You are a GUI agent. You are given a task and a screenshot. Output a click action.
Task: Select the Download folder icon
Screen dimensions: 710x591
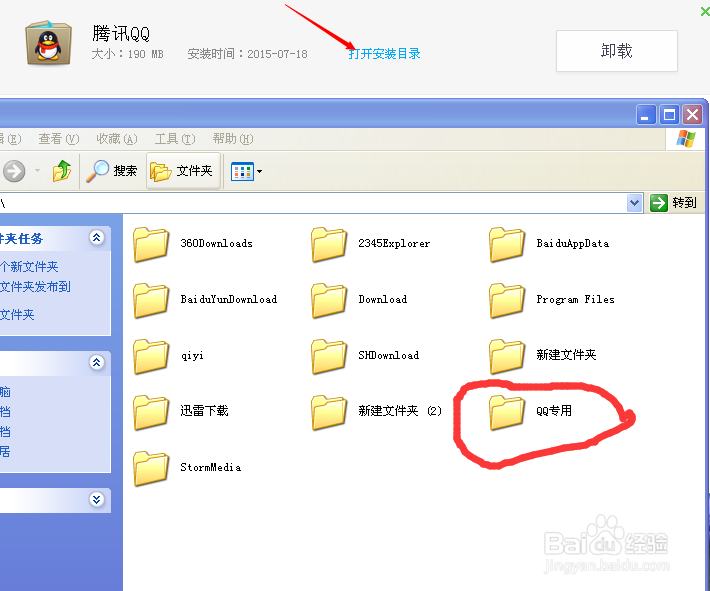click(x=329, y=300)
